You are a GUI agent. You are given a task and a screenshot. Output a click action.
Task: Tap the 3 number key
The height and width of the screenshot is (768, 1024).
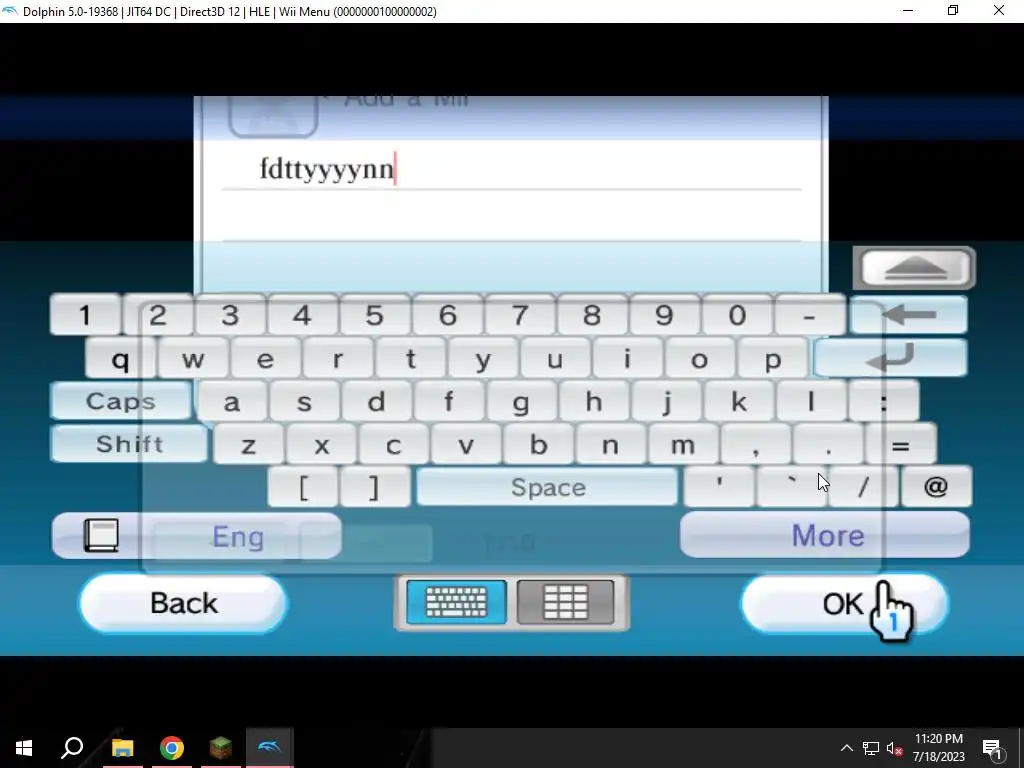(230, 315)
